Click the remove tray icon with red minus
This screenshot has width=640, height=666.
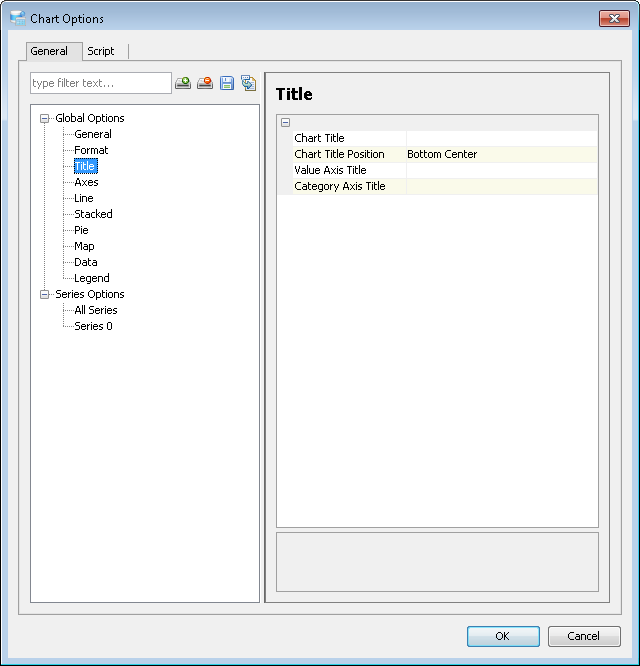pos(205,83)
